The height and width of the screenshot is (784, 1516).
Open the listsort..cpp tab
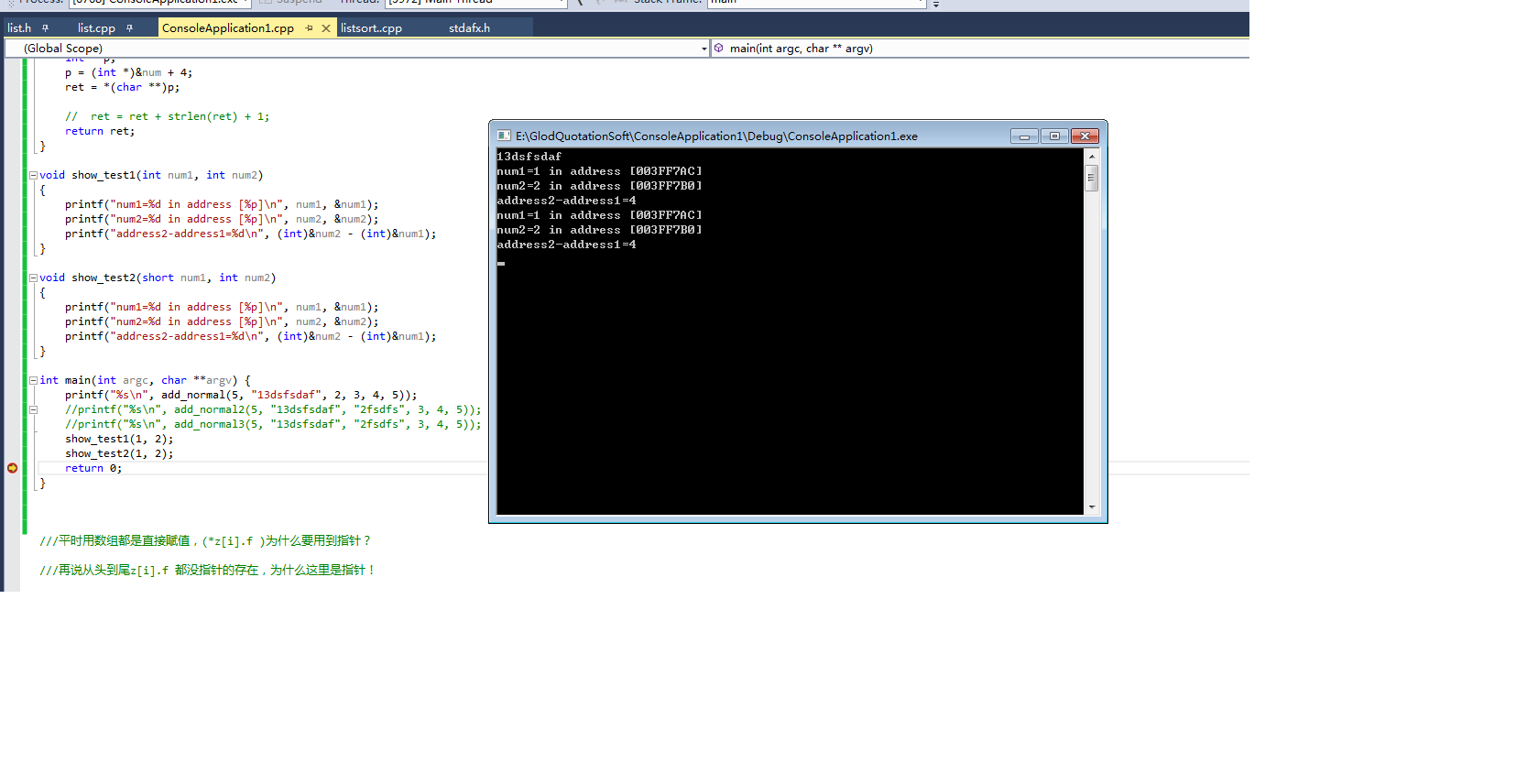(371, 28)
